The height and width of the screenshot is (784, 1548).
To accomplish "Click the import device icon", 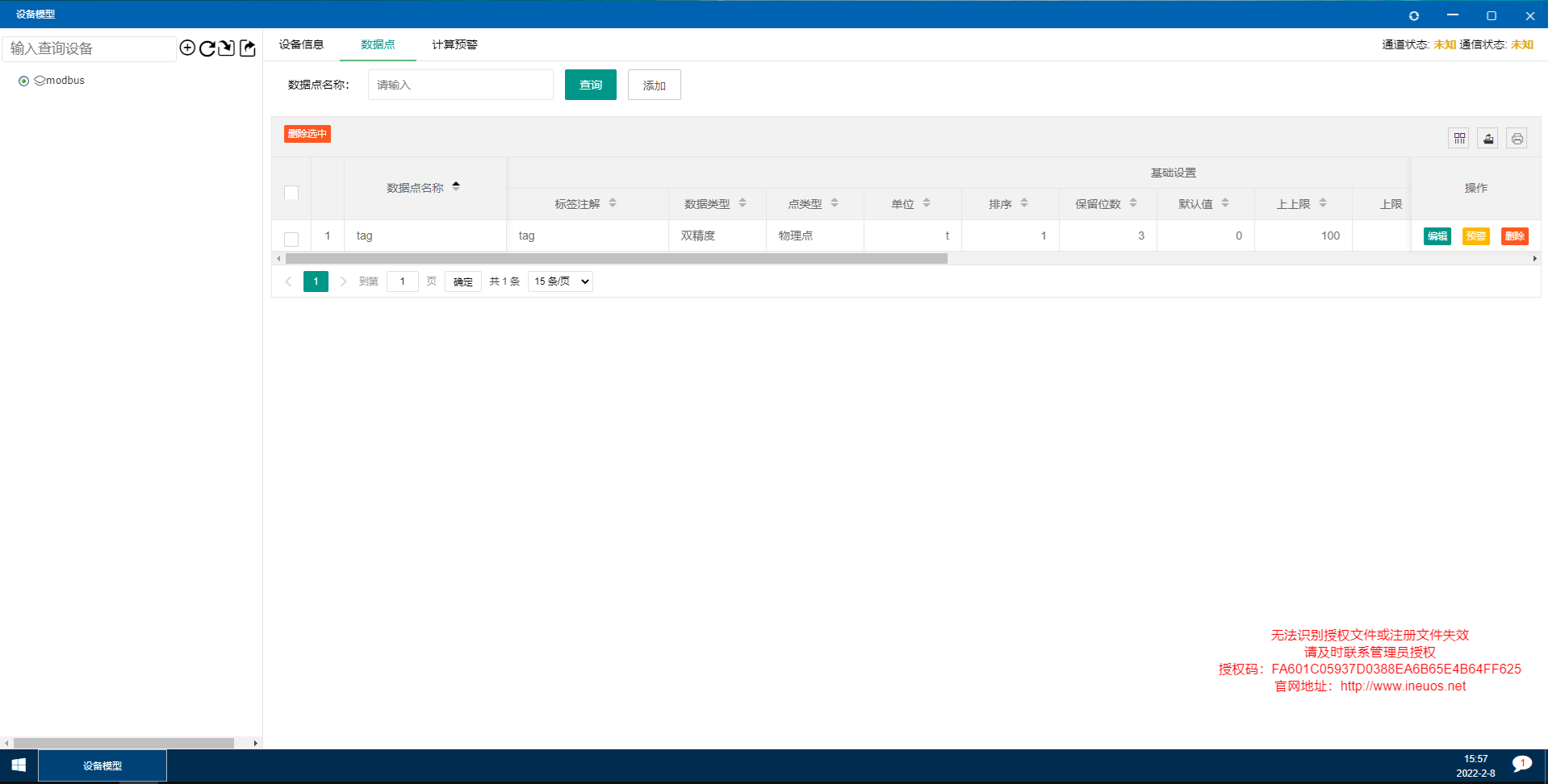I will click(227, 48).
